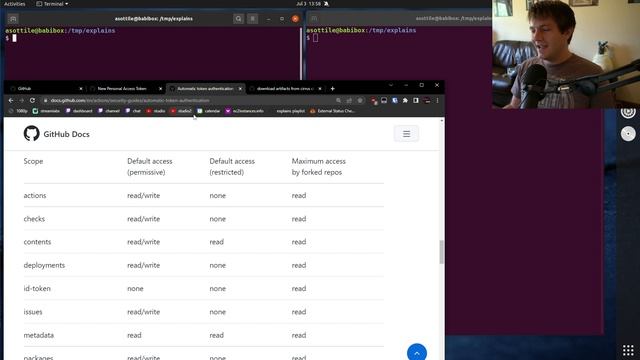Viewport: 640px width, 360px height.
Task: Select the 'id-token' scope cell
Action: pyautogui.click(x=37, y=289)
